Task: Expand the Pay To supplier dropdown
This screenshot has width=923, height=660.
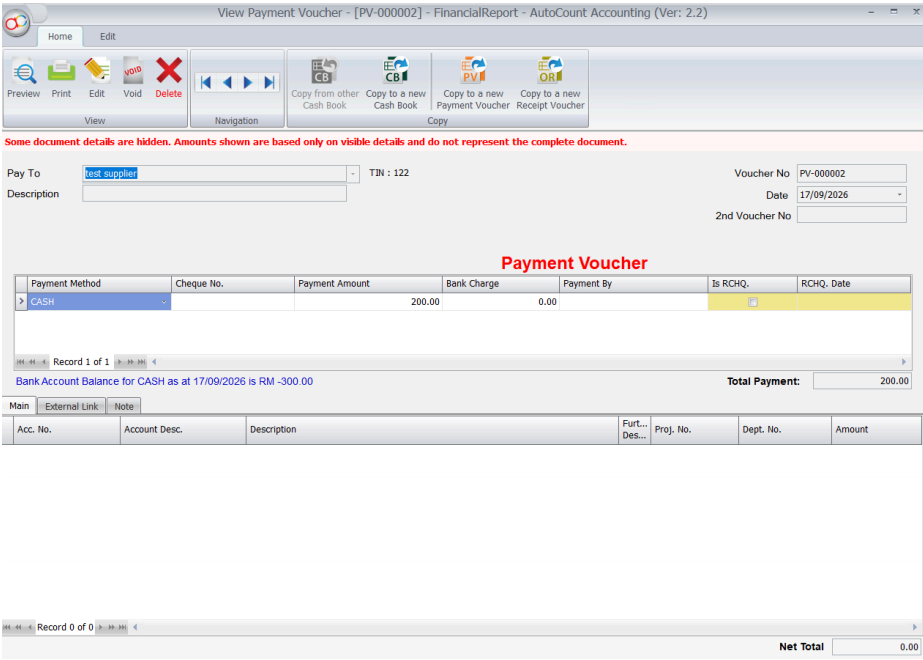Action: [x=353, y=174]
